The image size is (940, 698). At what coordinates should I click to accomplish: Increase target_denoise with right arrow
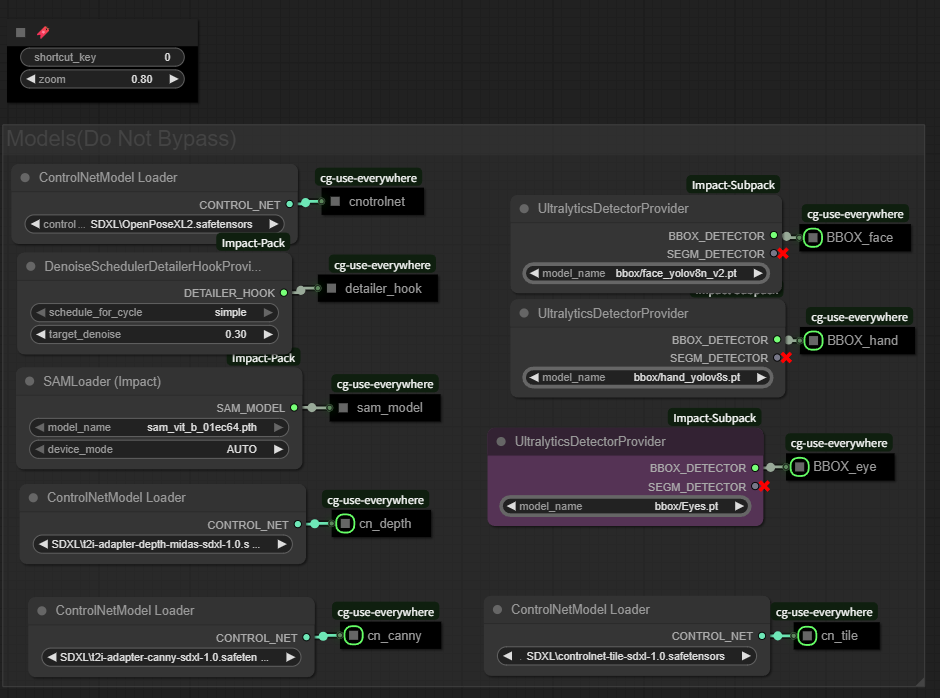coord(268,334)
